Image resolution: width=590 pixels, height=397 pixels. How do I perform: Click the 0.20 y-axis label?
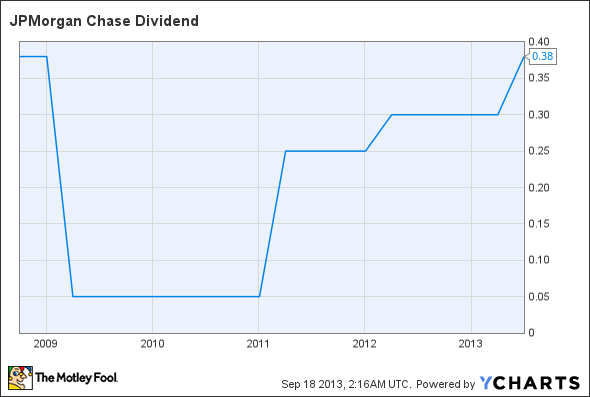(x=539, y=187)
